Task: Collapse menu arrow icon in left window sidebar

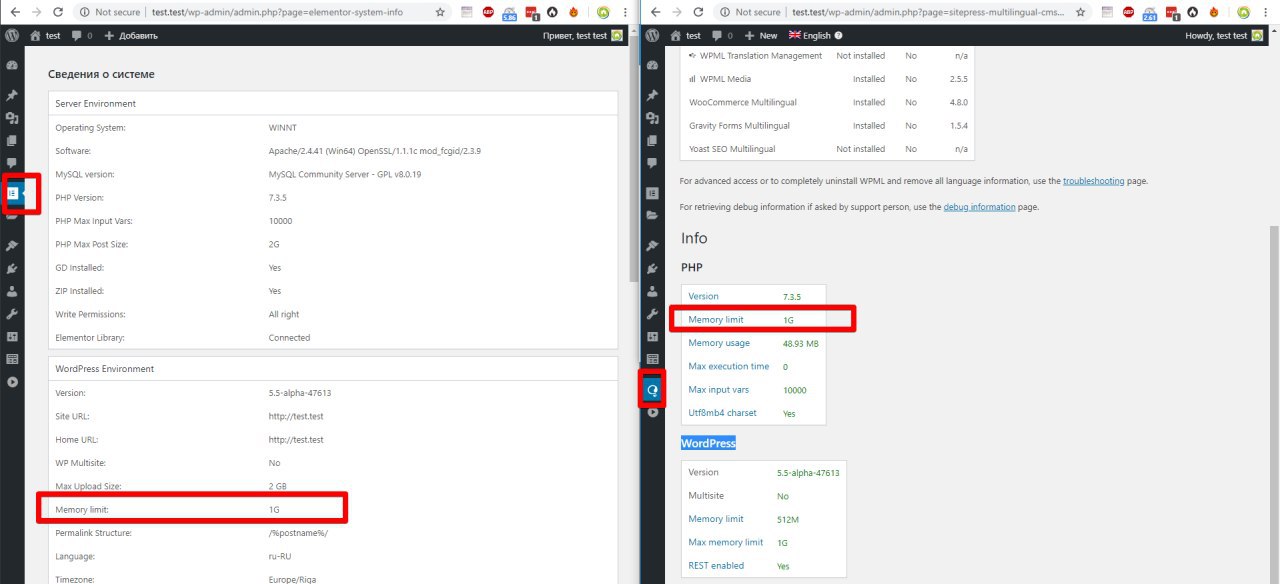Action: pos(12,381)
